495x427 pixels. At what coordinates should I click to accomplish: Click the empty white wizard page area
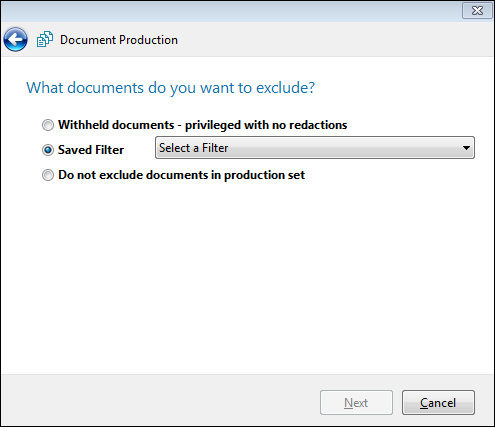(247, 277)
